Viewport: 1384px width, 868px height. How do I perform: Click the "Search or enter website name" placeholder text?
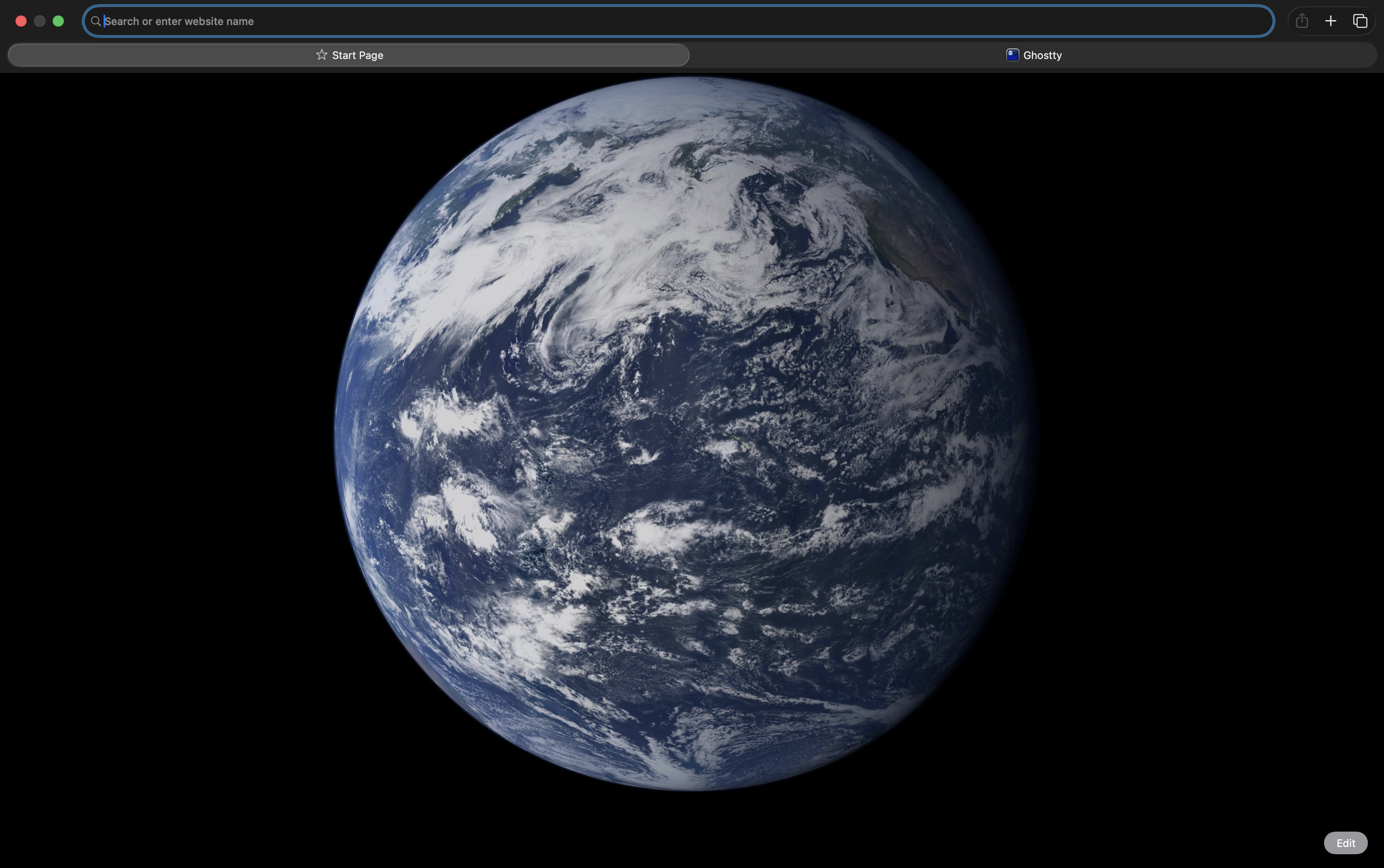[x=178, y=21]
